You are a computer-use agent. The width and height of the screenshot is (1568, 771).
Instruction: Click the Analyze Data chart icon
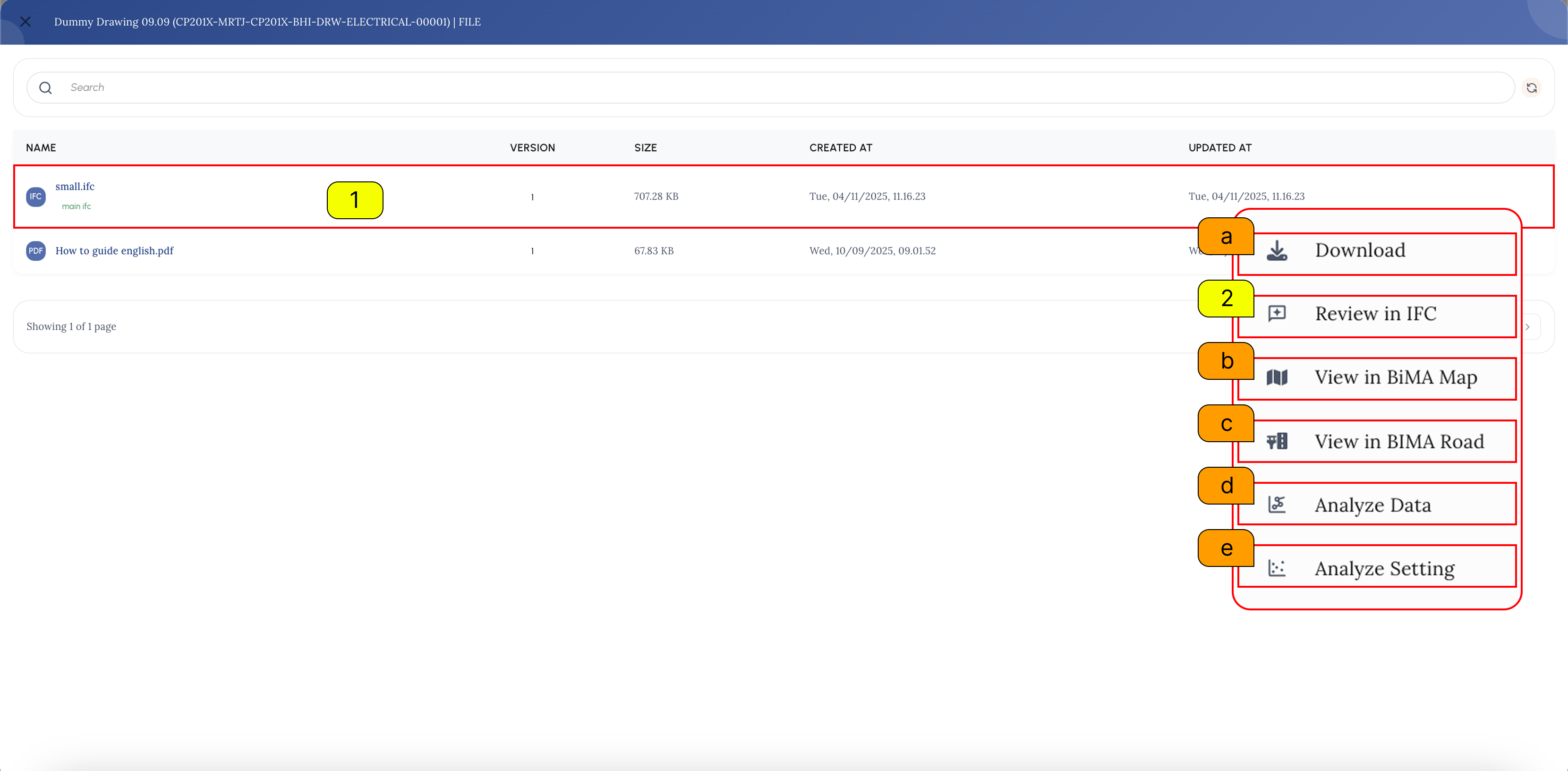pyautogui.click(x=1277, y=504)
